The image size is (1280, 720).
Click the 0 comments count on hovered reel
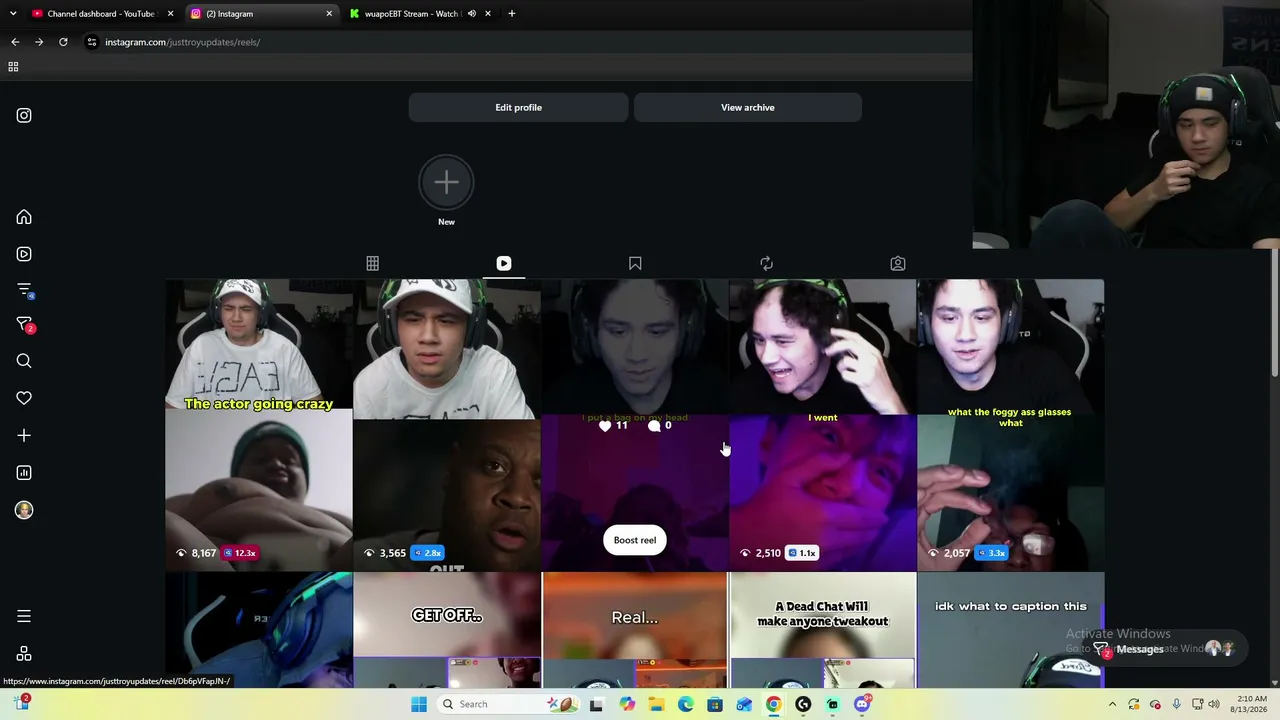[x=660, y=425]
